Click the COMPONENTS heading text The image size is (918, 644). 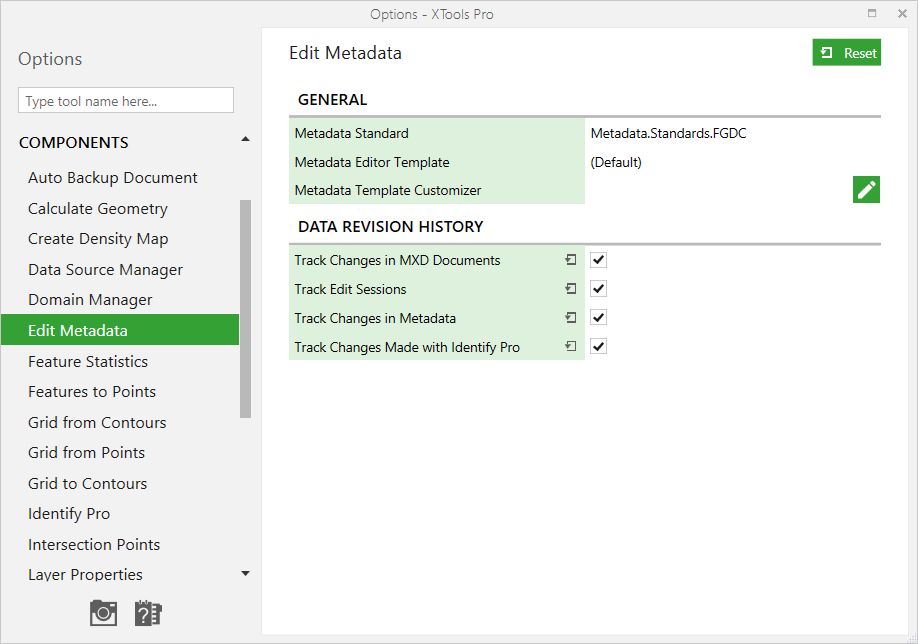[x=74, y=143]
